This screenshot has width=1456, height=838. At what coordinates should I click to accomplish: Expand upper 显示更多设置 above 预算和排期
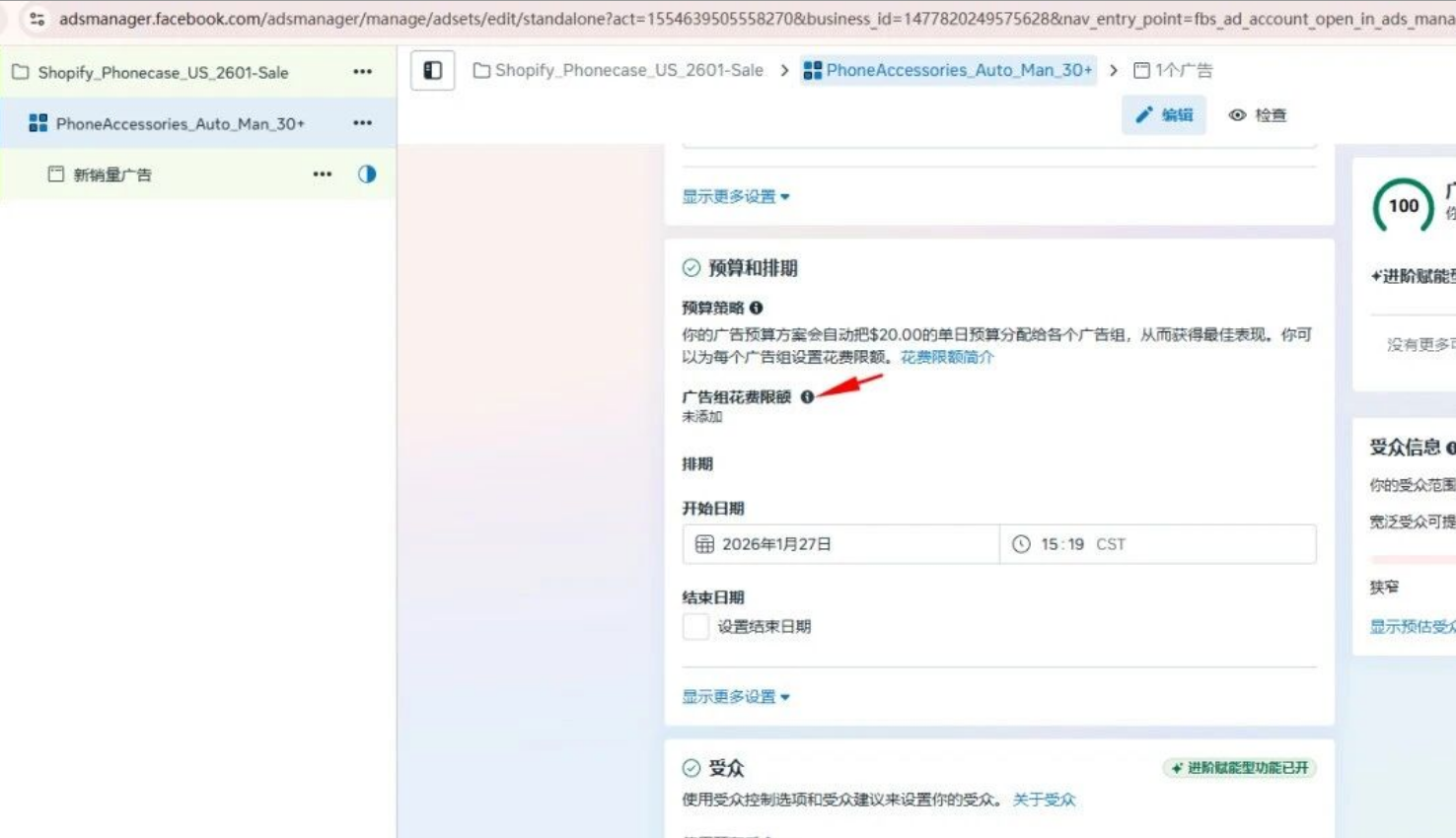736,196
